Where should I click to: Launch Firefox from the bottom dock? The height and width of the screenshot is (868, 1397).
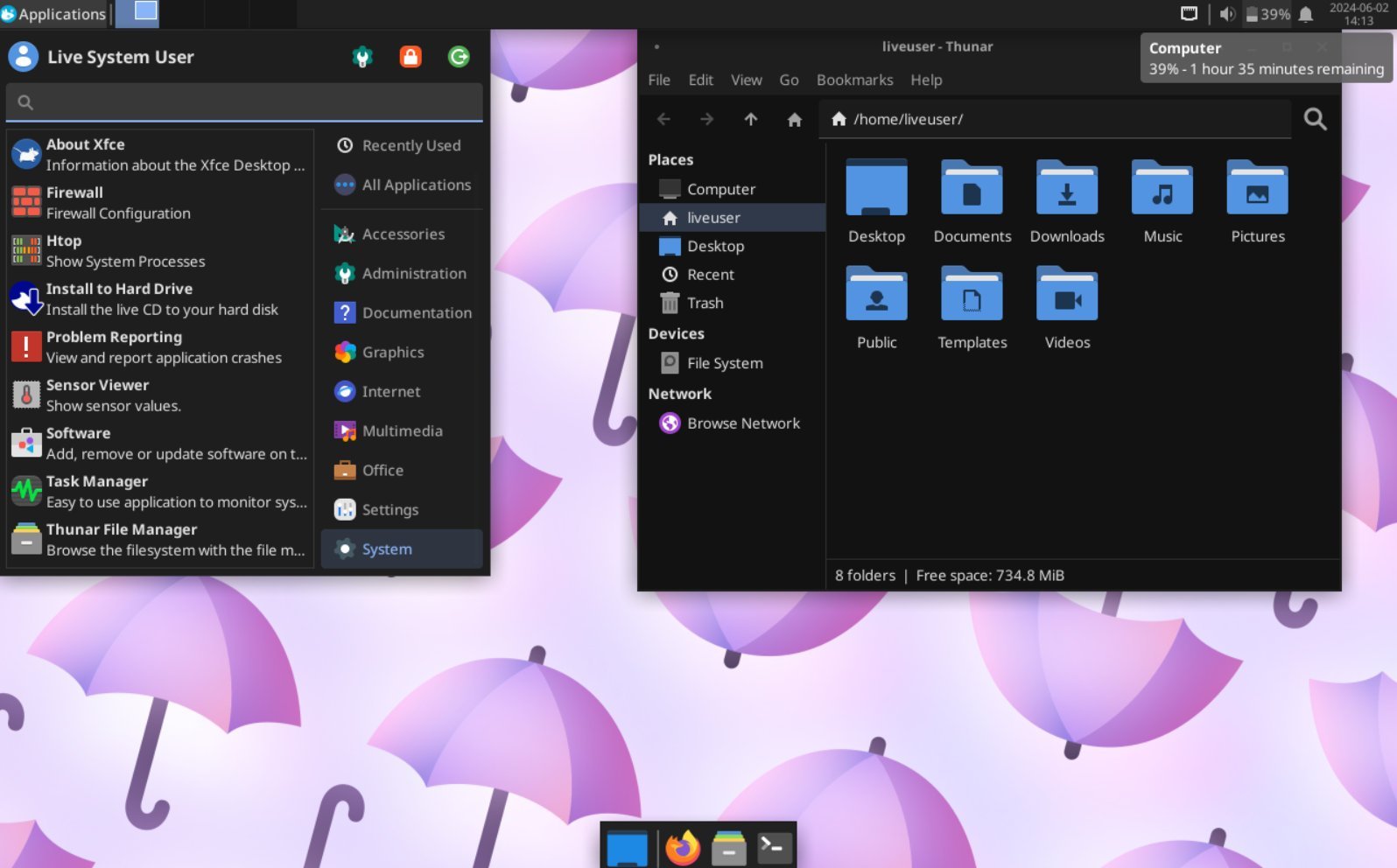[x=683, y=847]
